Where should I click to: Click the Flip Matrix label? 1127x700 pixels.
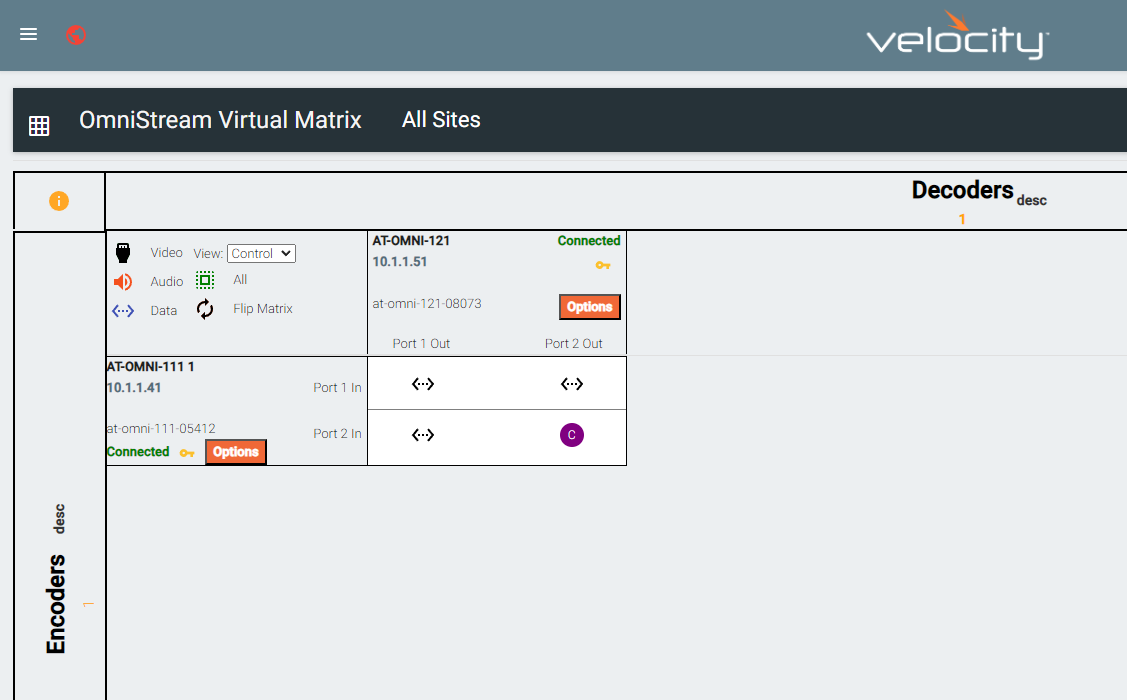(263, 308)
